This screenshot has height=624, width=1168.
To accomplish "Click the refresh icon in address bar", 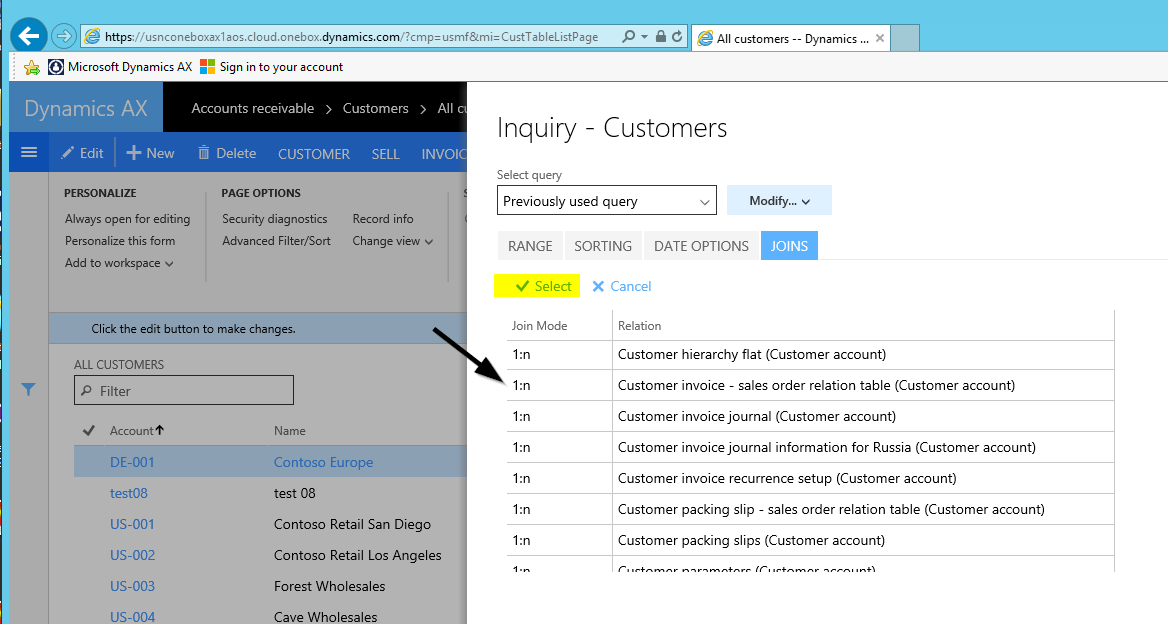I will coord(677,37).
